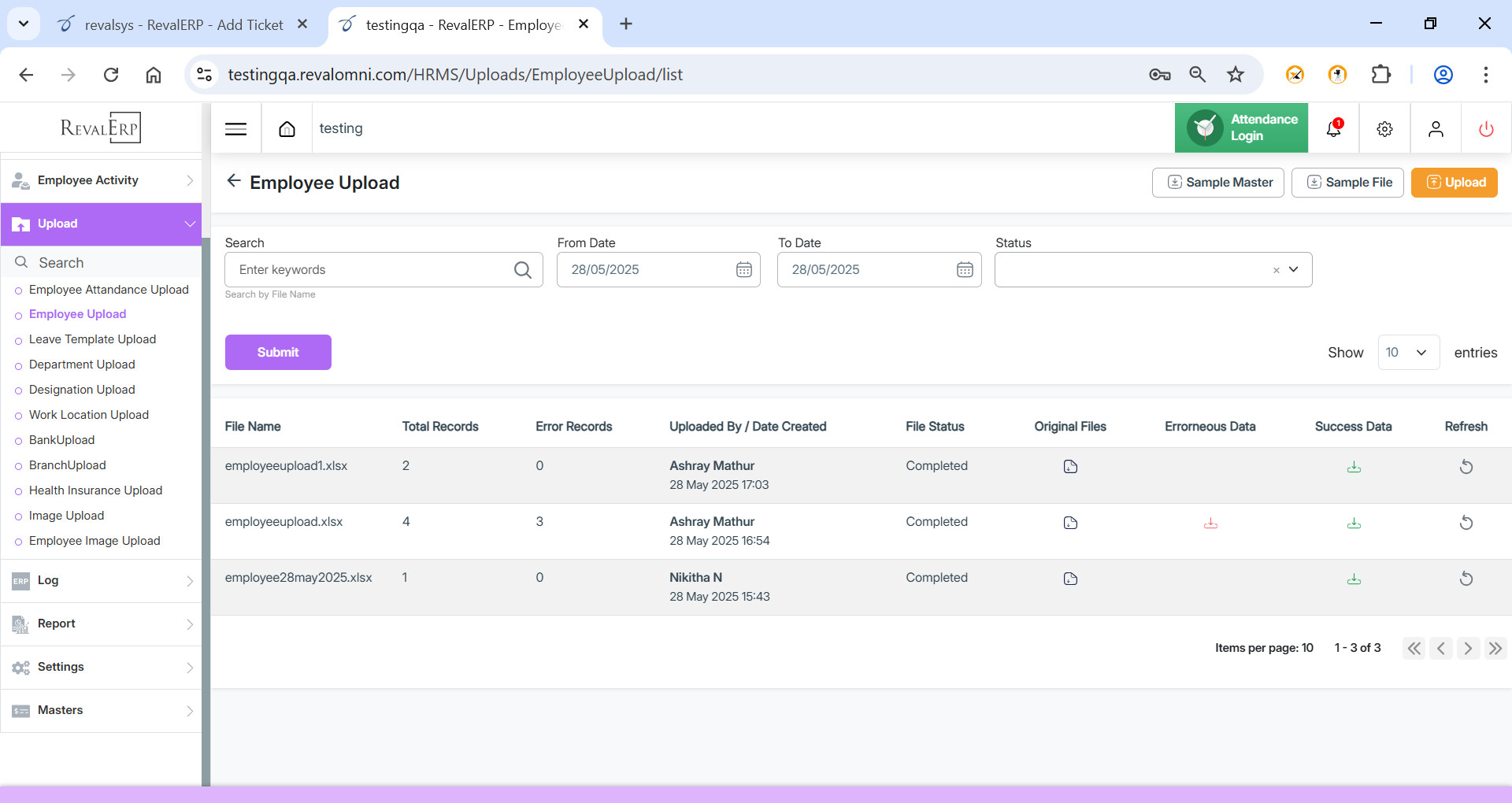Click the Enter keywords search field
1512x803 pixels.
coord(370,270)
